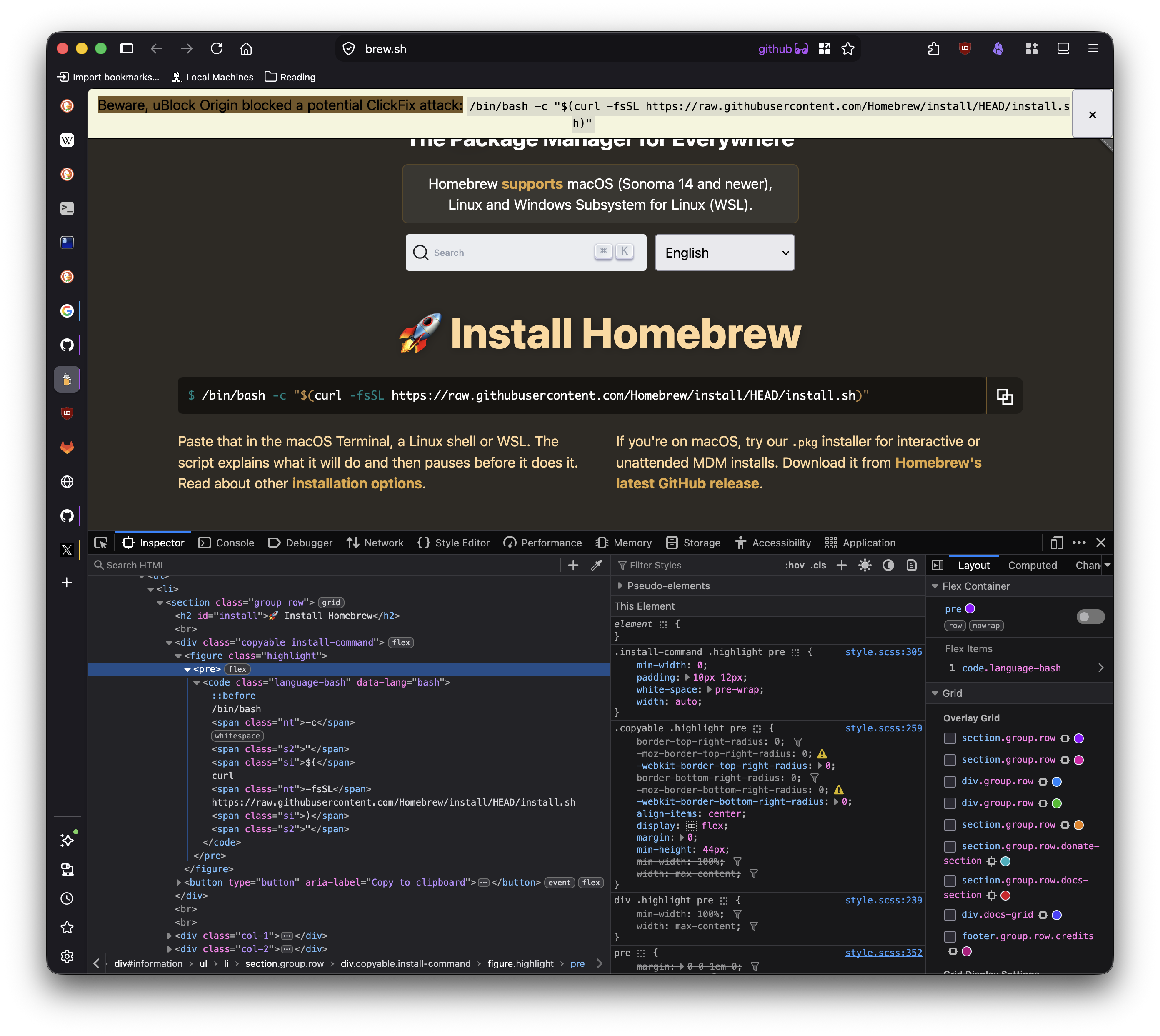Dismiss the uBlock ClickFix warning banner

coord(1092,115)
